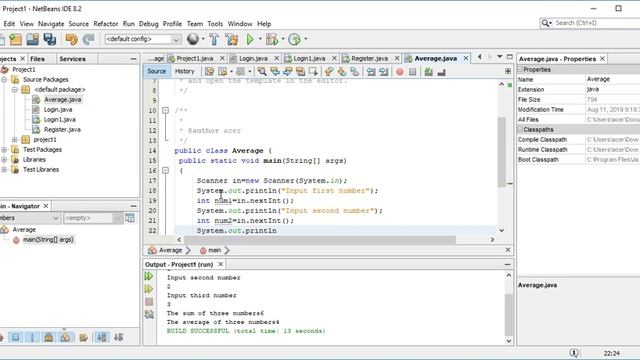
Task: Click the Save All toolbar icon
Action: [50, 39]
